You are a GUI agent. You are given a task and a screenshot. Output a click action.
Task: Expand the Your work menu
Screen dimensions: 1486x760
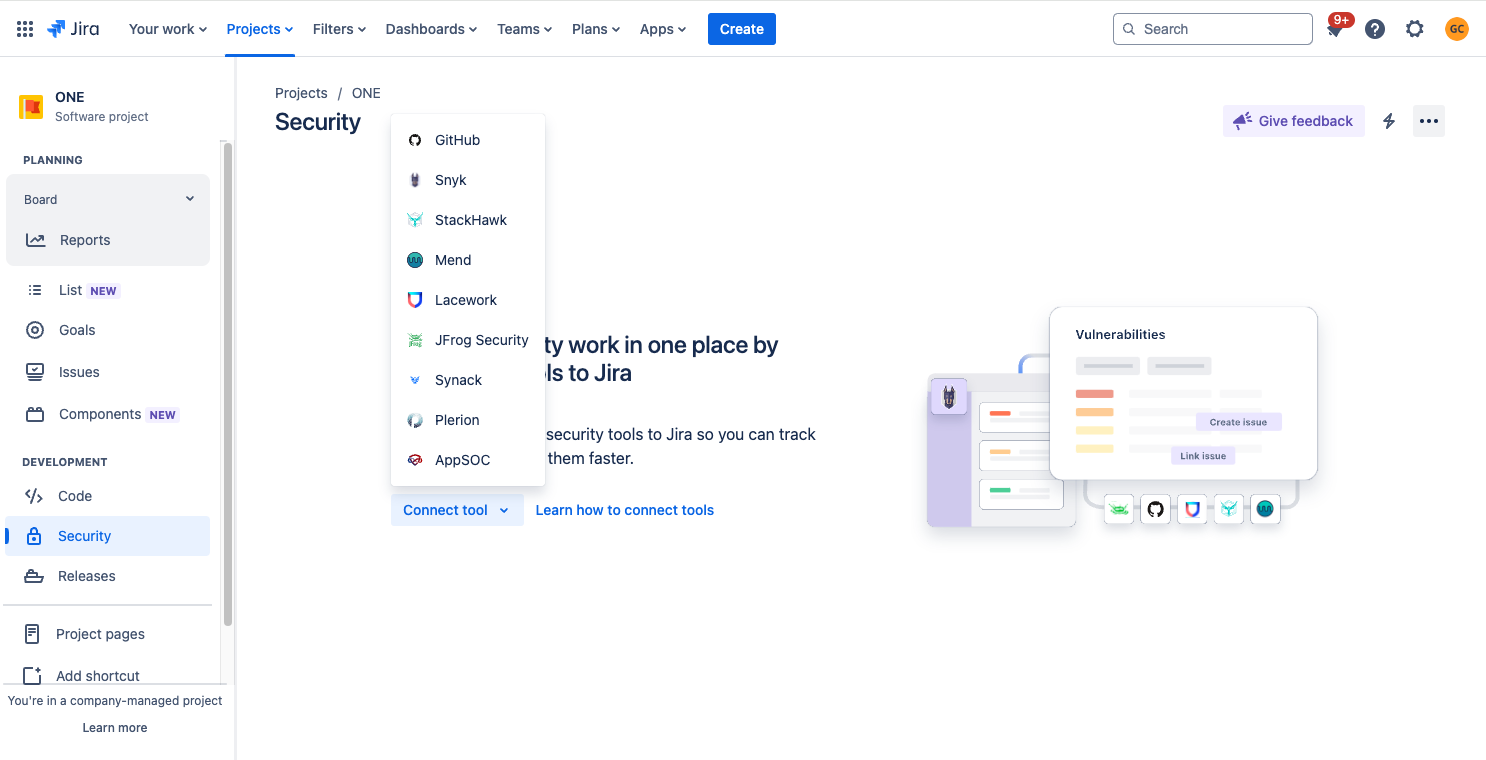coord(168,29)
